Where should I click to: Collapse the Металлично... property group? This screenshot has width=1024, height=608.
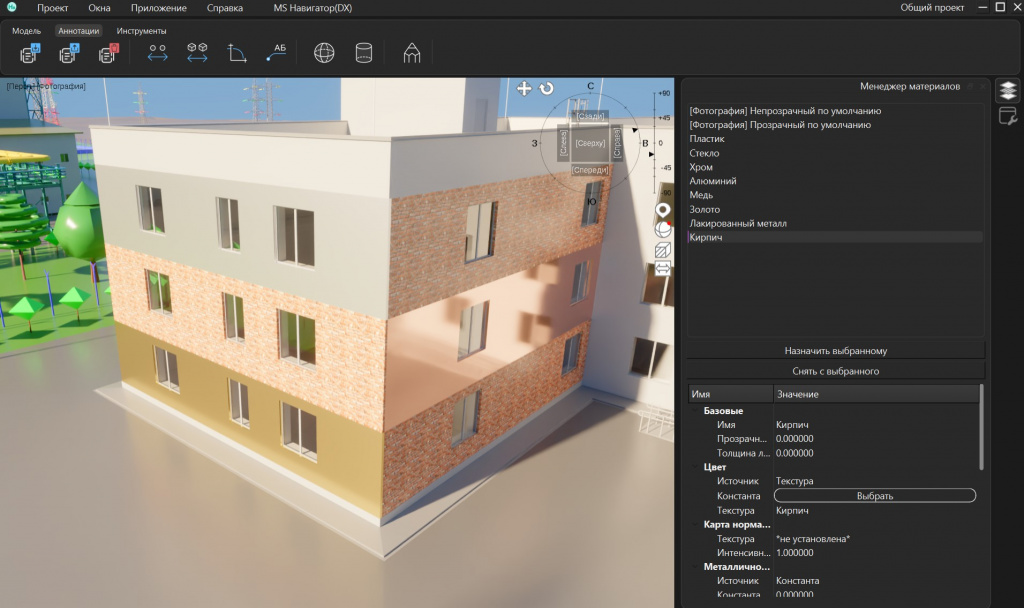(696, 567)
